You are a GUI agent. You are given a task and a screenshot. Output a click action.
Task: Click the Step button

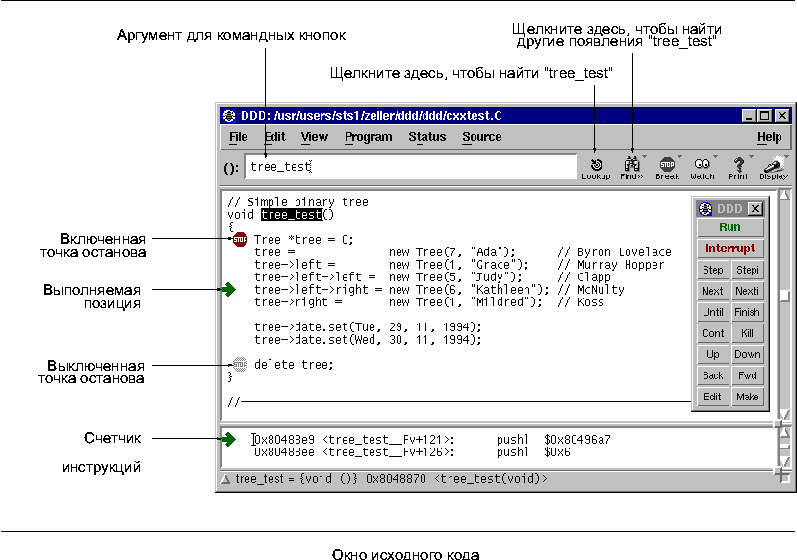click(713, 270)
